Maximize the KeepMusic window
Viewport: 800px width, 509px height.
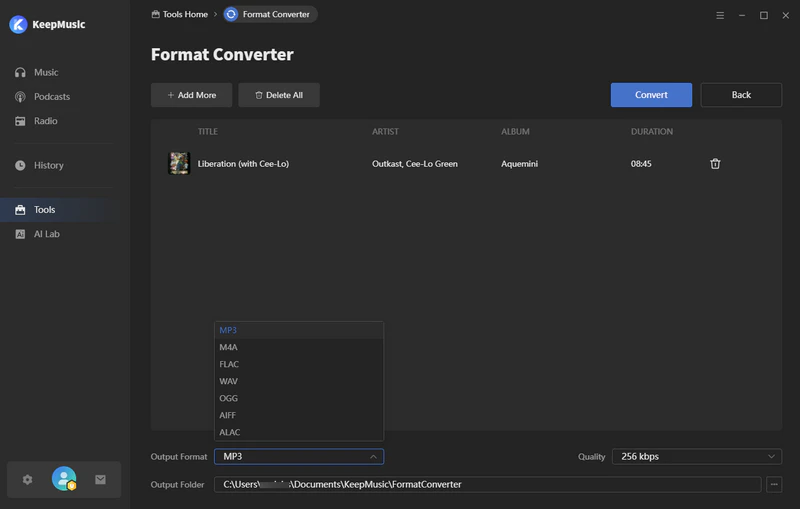[764, 15]
